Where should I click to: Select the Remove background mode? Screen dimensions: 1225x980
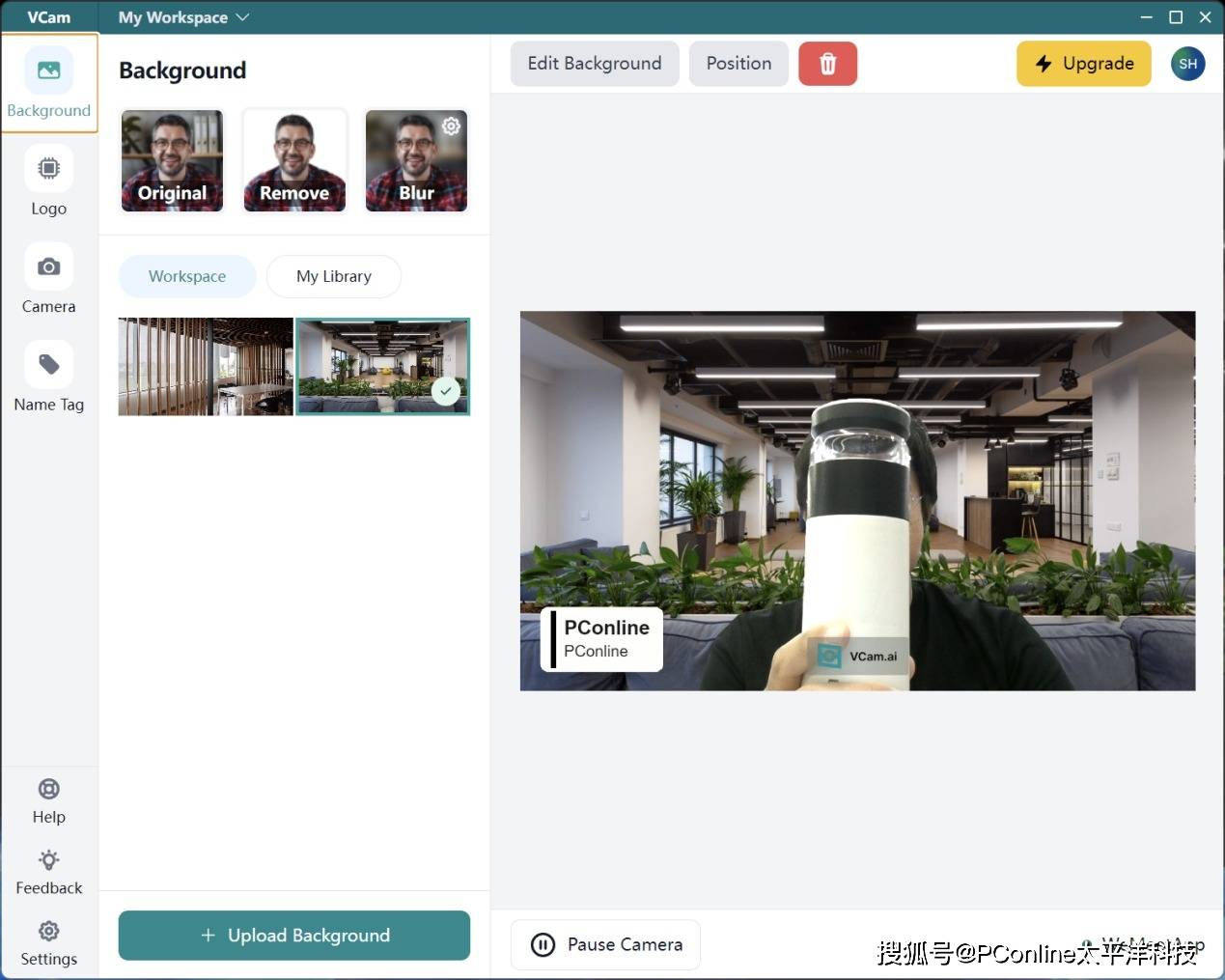point(294,160)
